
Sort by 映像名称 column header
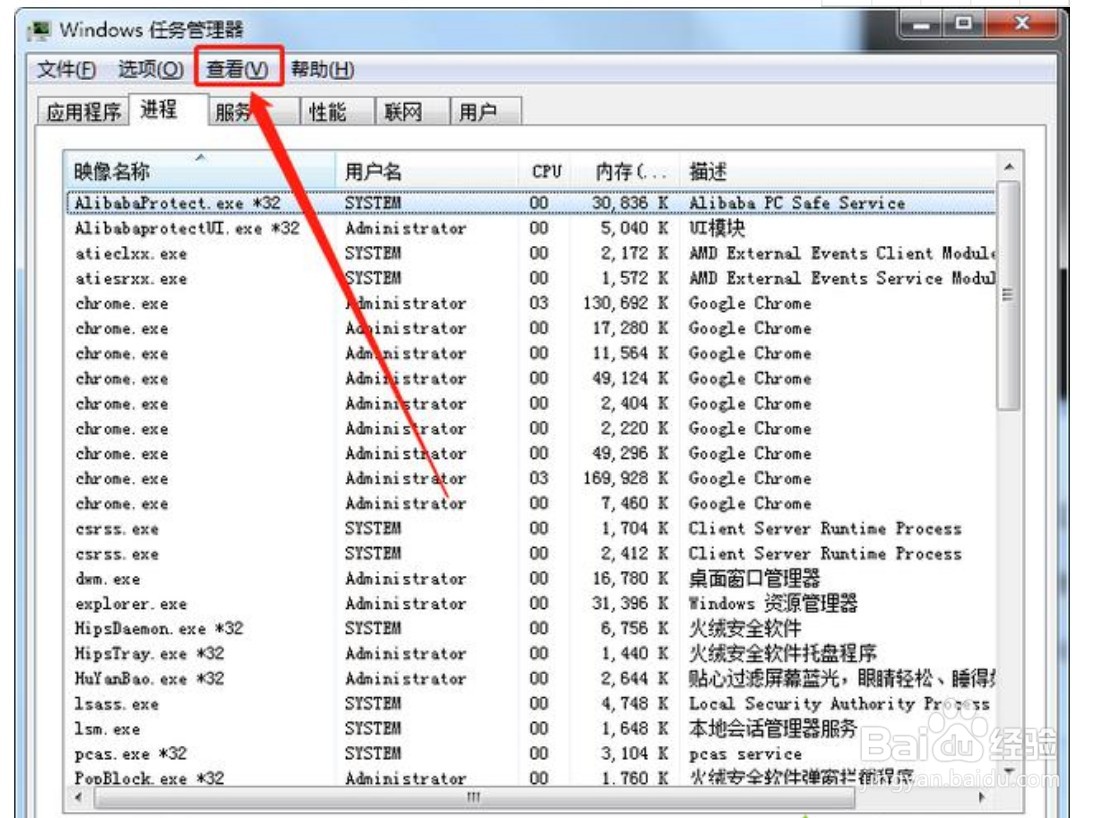pos(200,171)
